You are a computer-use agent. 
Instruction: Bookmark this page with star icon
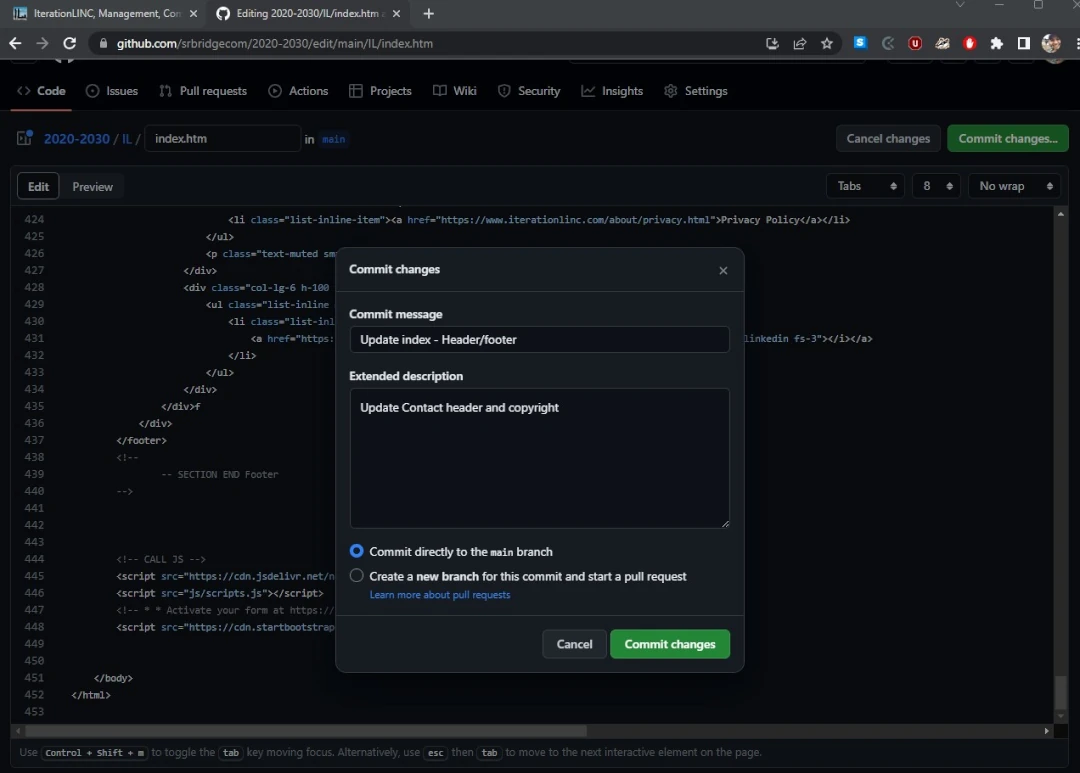click(827, 43)
